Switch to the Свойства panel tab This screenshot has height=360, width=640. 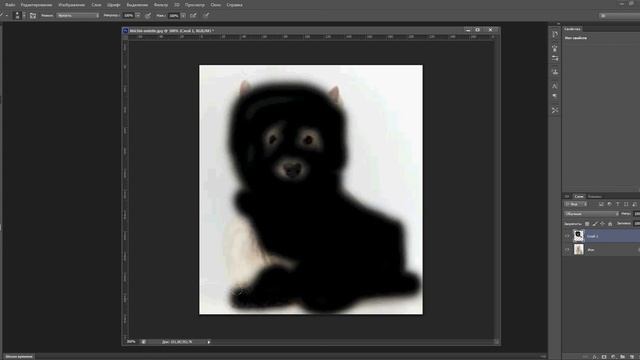tap(573, 29)
